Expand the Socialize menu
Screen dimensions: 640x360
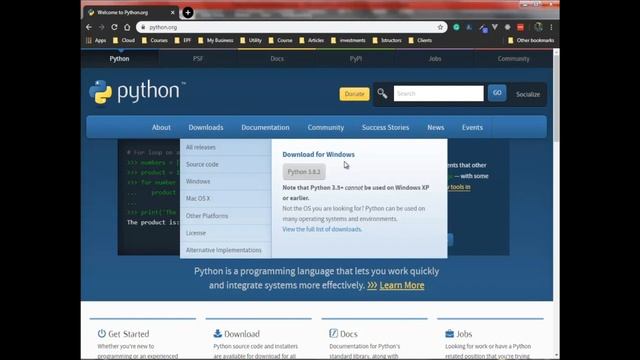(x=528, y=94)
